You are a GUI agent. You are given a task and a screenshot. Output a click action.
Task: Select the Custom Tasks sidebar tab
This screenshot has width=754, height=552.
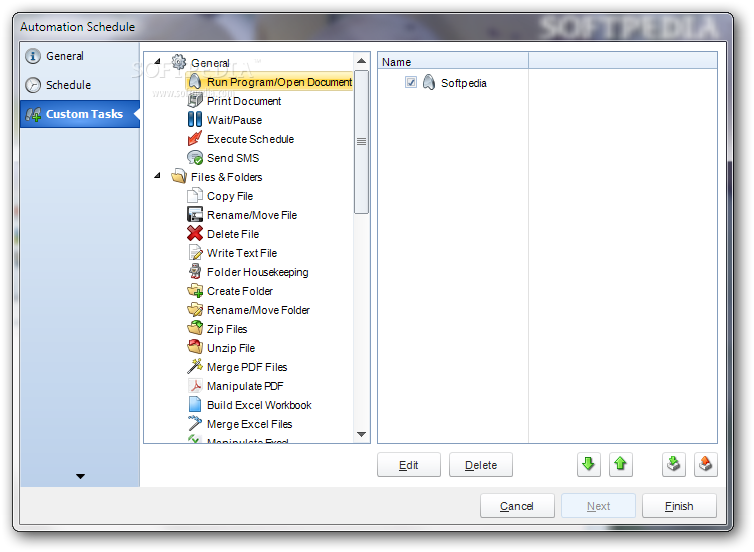(80, 114)
